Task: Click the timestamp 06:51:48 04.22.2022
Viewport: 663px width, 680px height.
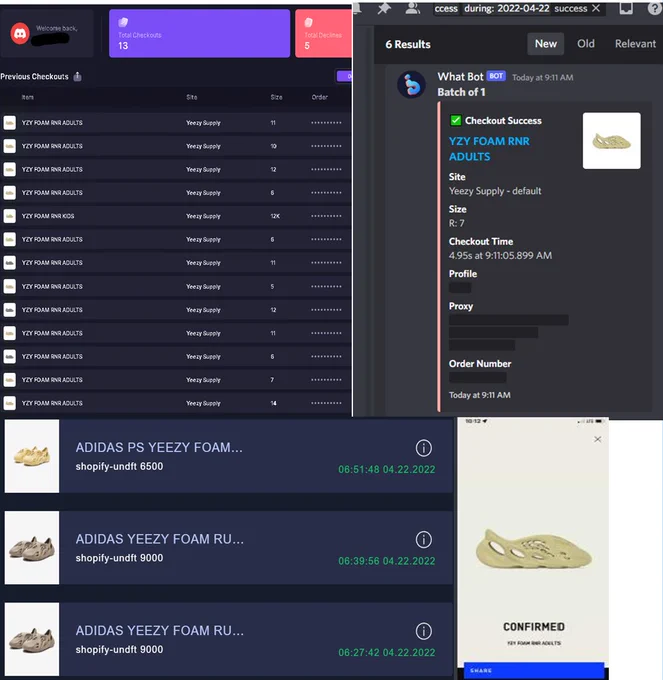Action: (387, 469)
